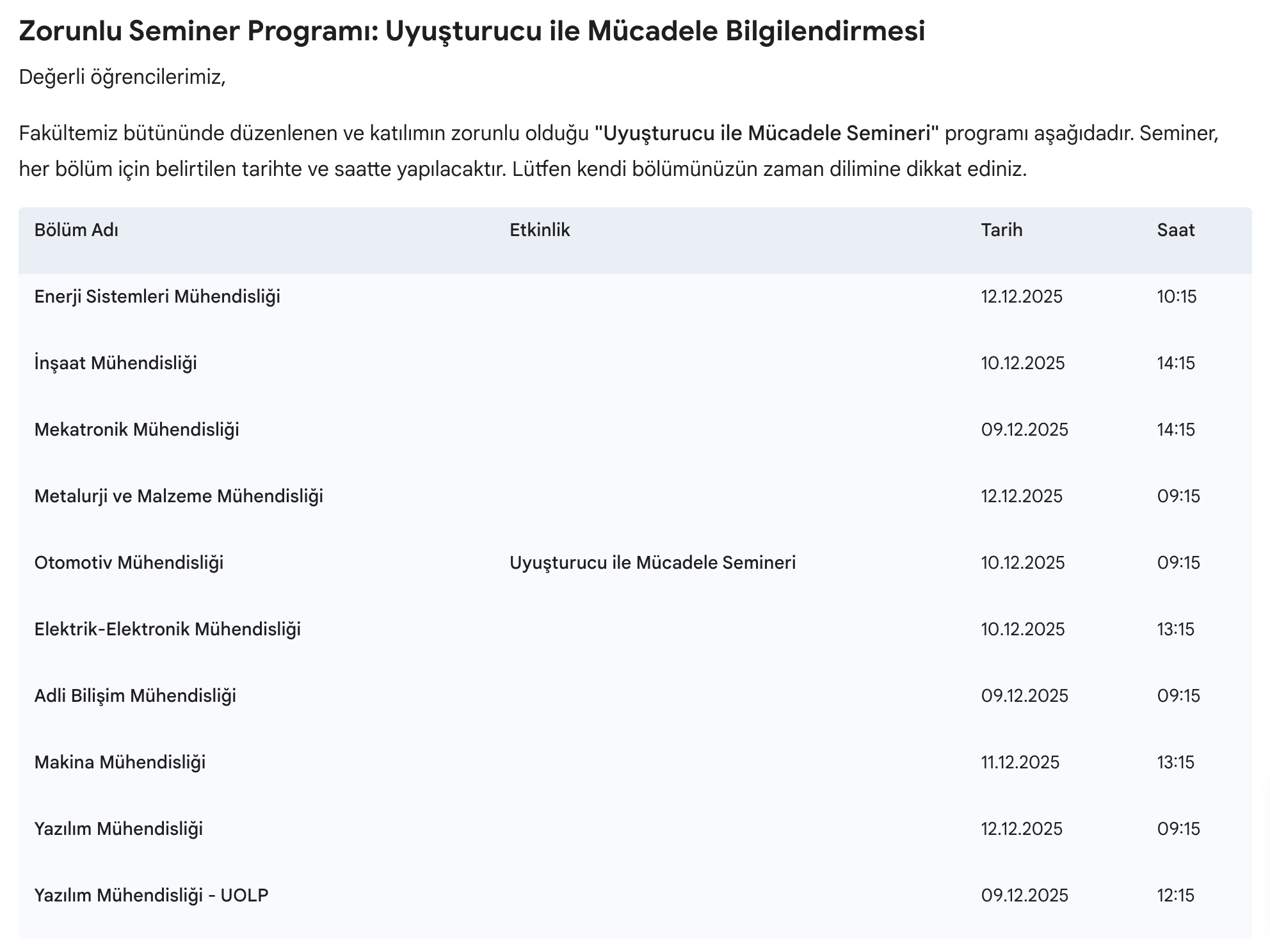Click the "Tarih" column header
1270x952 pixels.
(x=1001, y=230)
